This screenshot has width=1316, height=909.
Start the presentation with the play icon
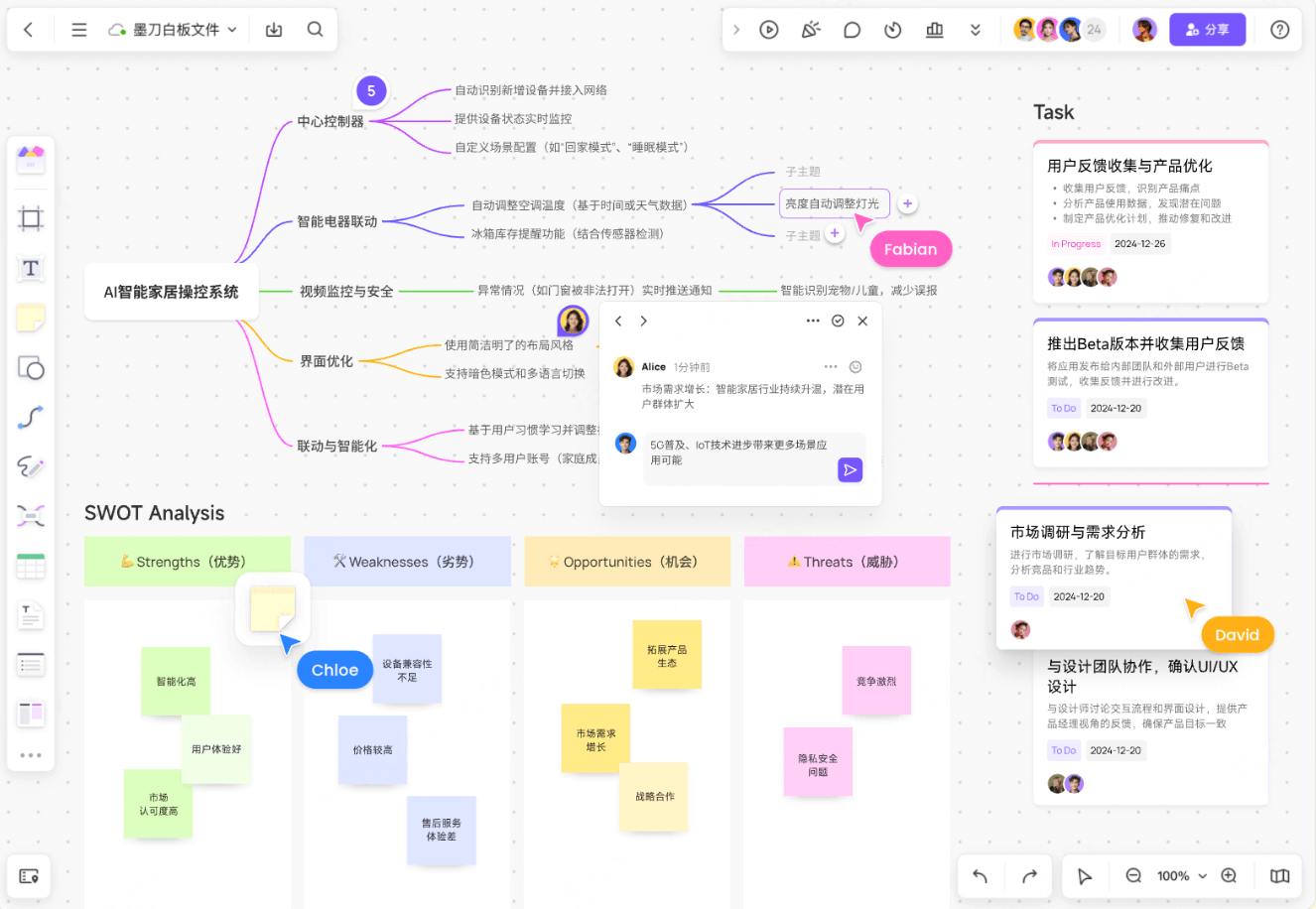[x=769, y=29]
